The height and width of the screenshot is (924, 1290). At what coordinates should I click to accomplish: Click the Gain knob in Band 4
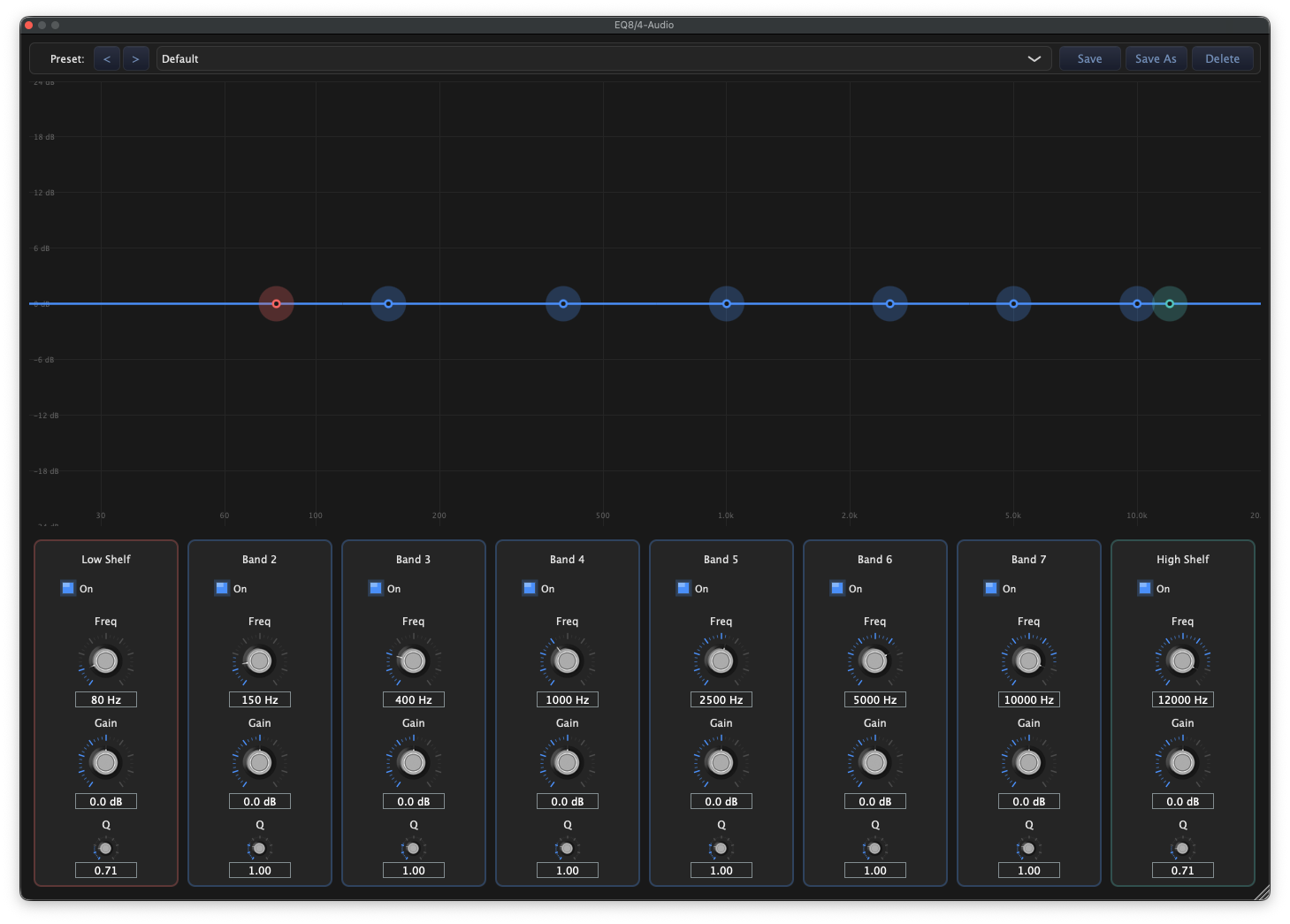click(x=567, y=762)
